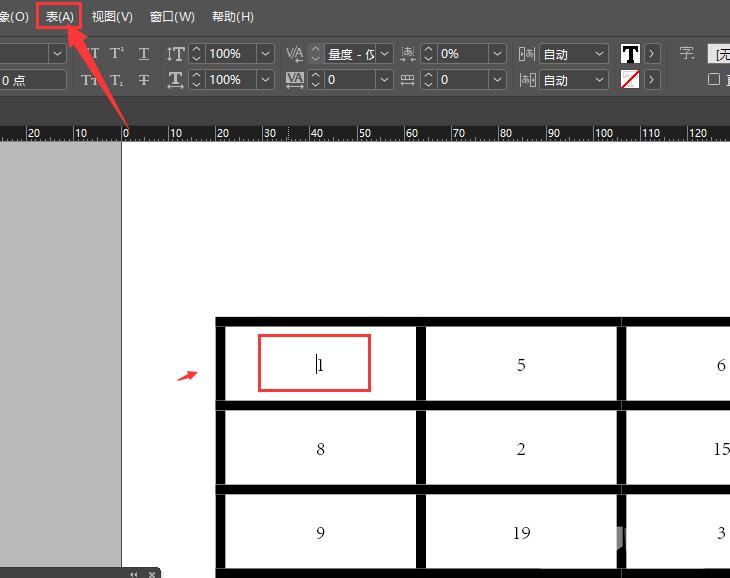Open the 视图(V) view menu

(112, 17)
